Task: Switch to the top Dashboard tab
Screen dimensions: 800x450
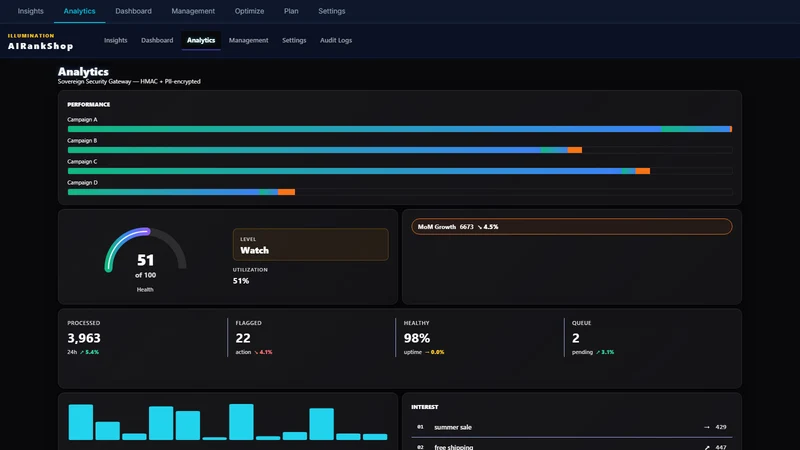Action: [x=133, y=11]
